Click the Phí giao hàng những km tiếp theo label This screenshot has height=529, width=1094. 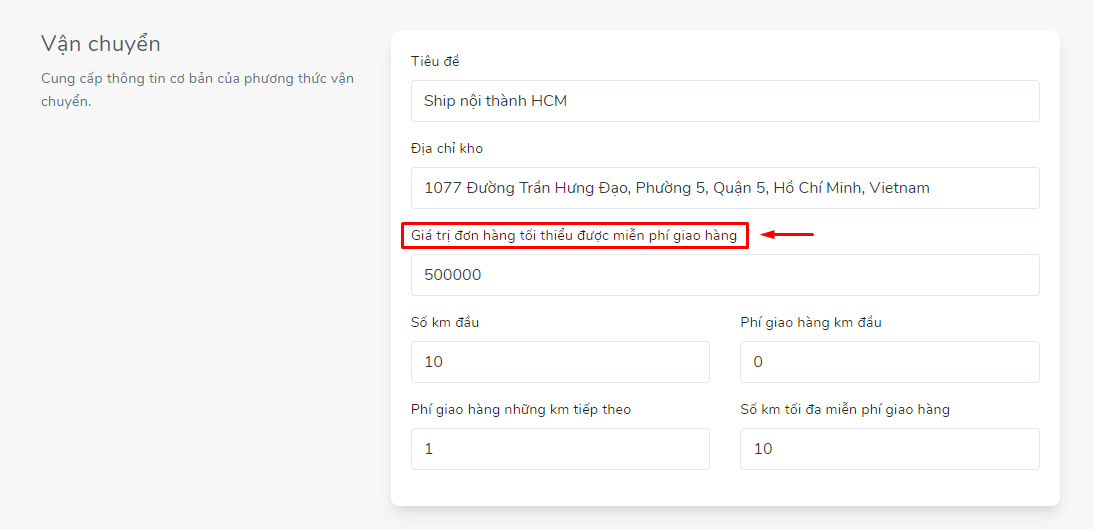(x=521, y=410)
